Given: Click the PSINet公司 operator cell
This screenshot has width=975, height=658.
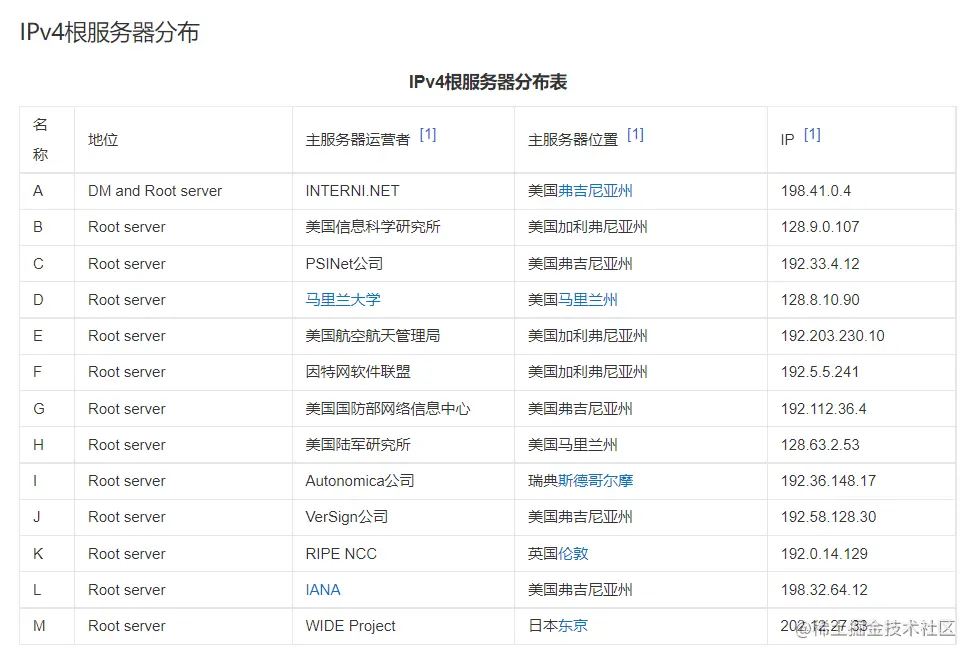Looking at the screenshot, I should tap(404, 264).
